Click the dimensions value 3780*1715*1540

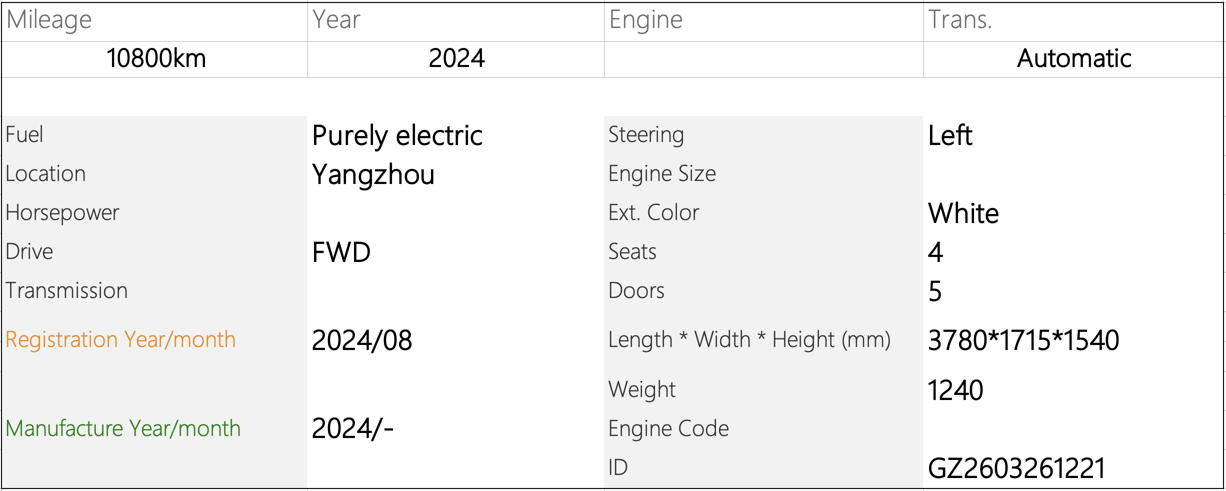pos(1023,341)
